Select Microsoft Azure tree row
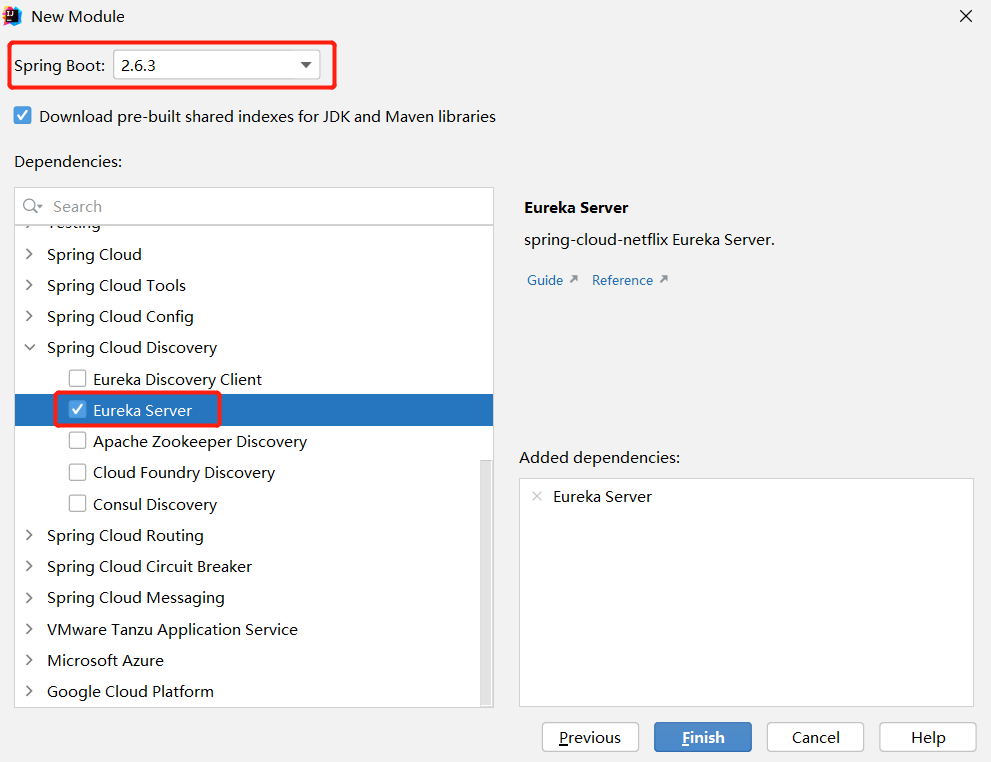Screen dimensions: 991x762 tap(254, 660)
